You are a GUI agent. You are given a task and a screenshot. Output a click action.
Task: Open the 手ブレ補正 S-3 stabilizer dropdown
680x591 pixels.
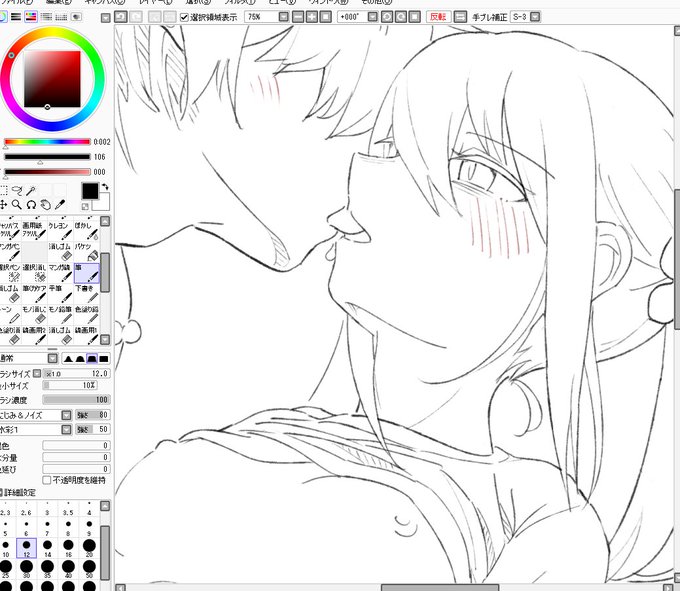(535, 17)
